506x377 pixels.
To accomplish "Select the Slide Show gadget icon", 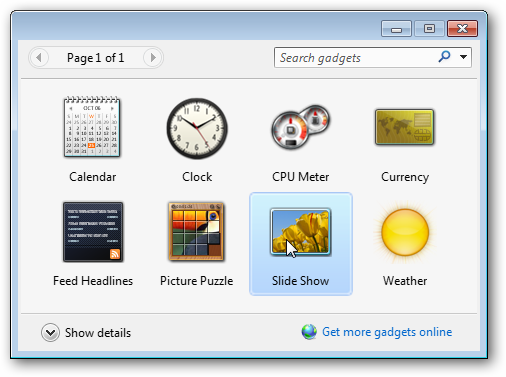I will pos(301,232).
